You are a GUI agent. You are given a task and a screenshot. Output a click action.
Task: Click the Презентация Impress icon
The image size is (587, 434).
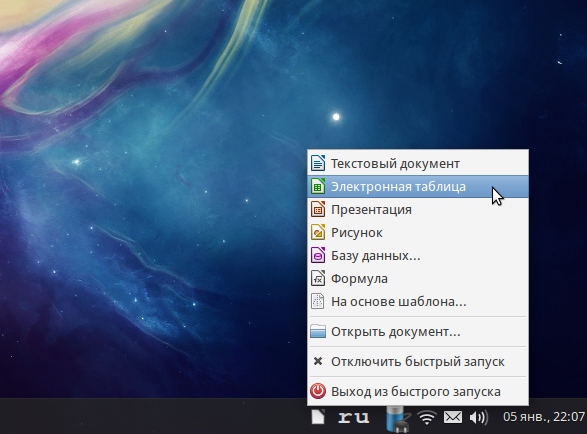pos(318,209)
